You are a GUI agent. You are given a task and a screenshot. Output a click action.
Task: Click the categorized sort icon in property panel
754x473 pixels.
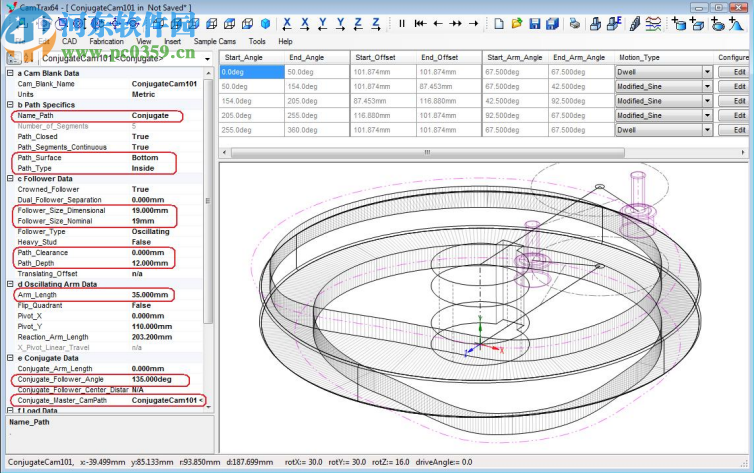point(13,58)
